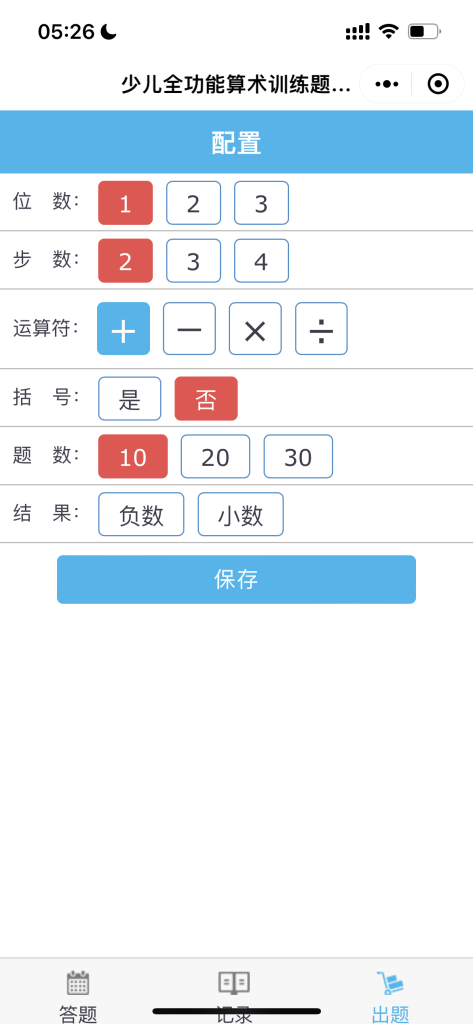Screen dimensions: 473x1024
Task: Select the minus operator
Action: 189,328
